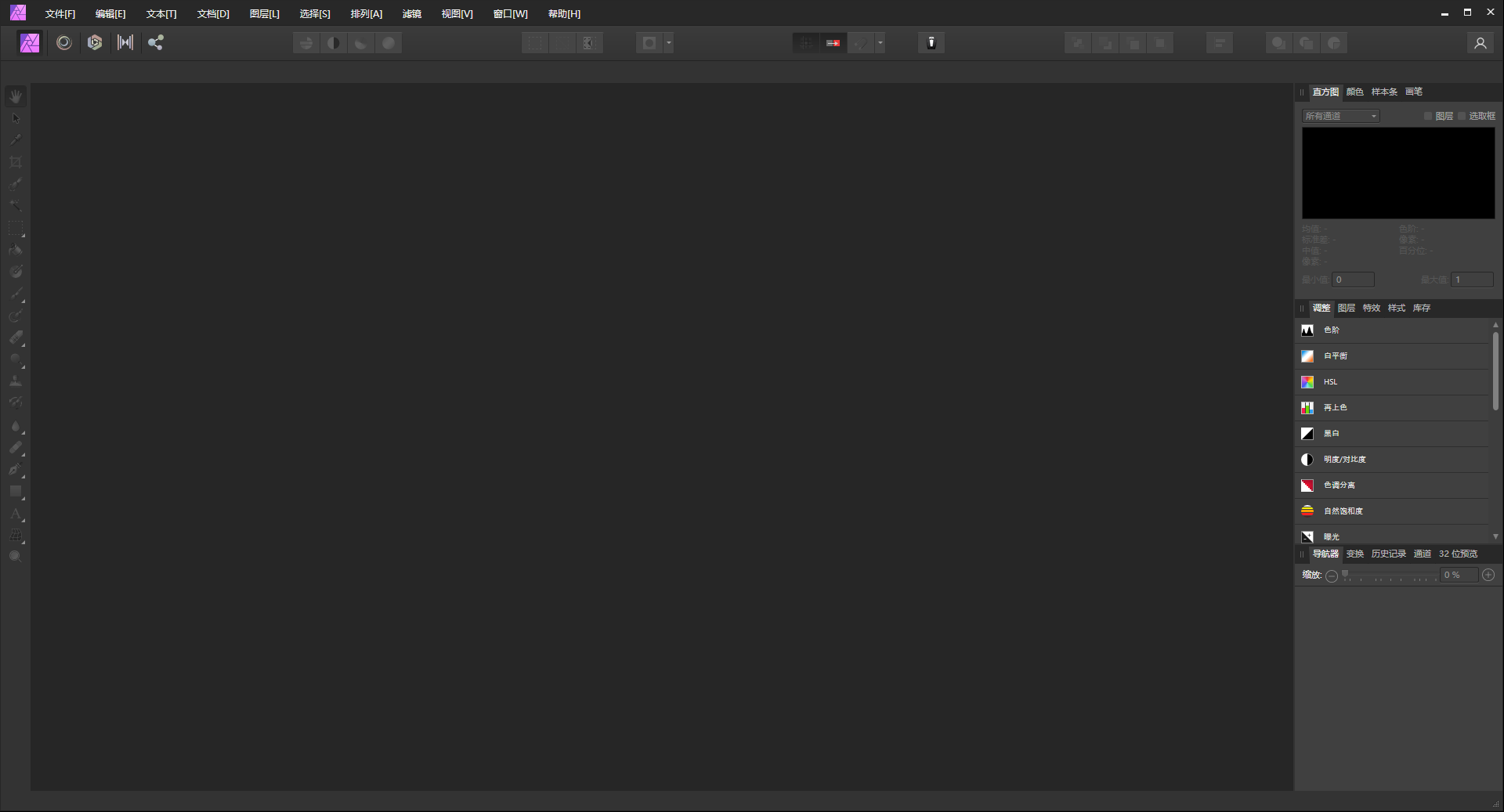The width and height of the screenshot is (1504, 812).
Task: Open the 所有通道 channel dropdown
Action: pyautogui.click(x=1341, y=116)
